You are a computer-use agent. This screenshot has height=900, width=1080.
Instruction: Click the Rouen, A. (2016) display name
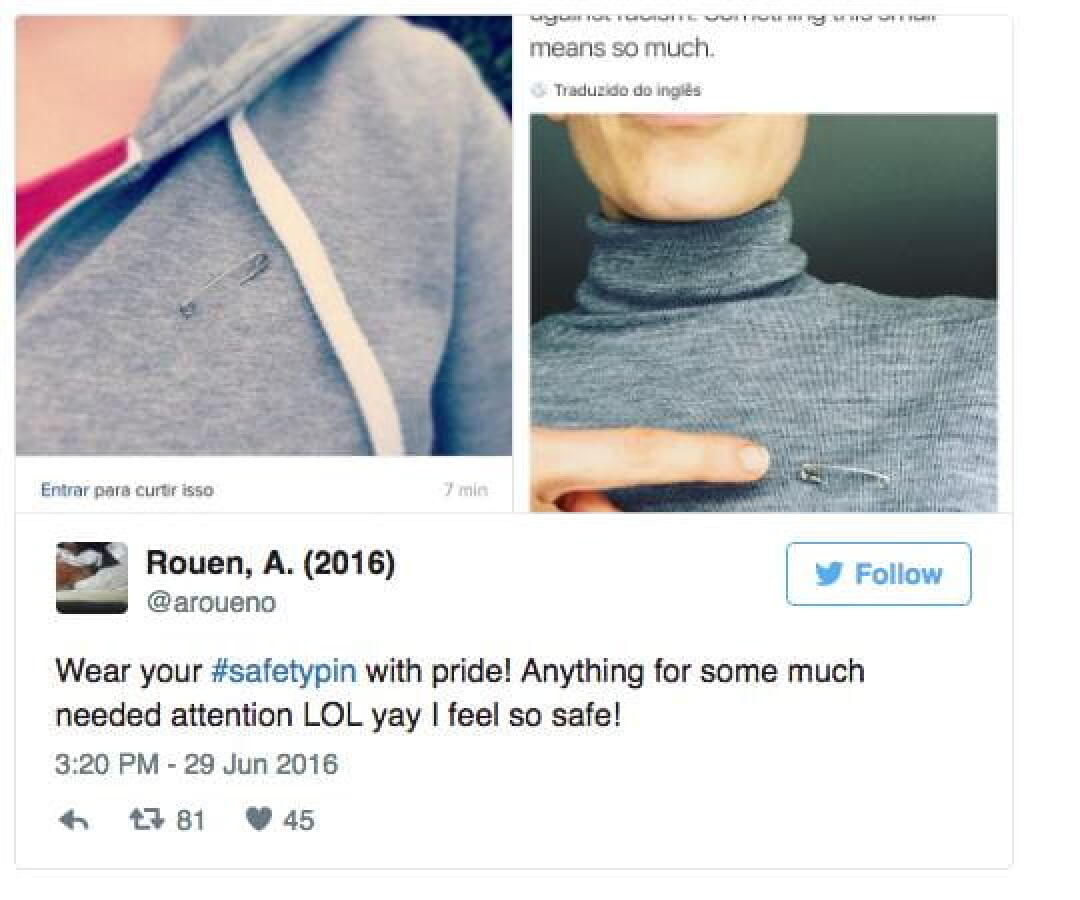(271, 563)
